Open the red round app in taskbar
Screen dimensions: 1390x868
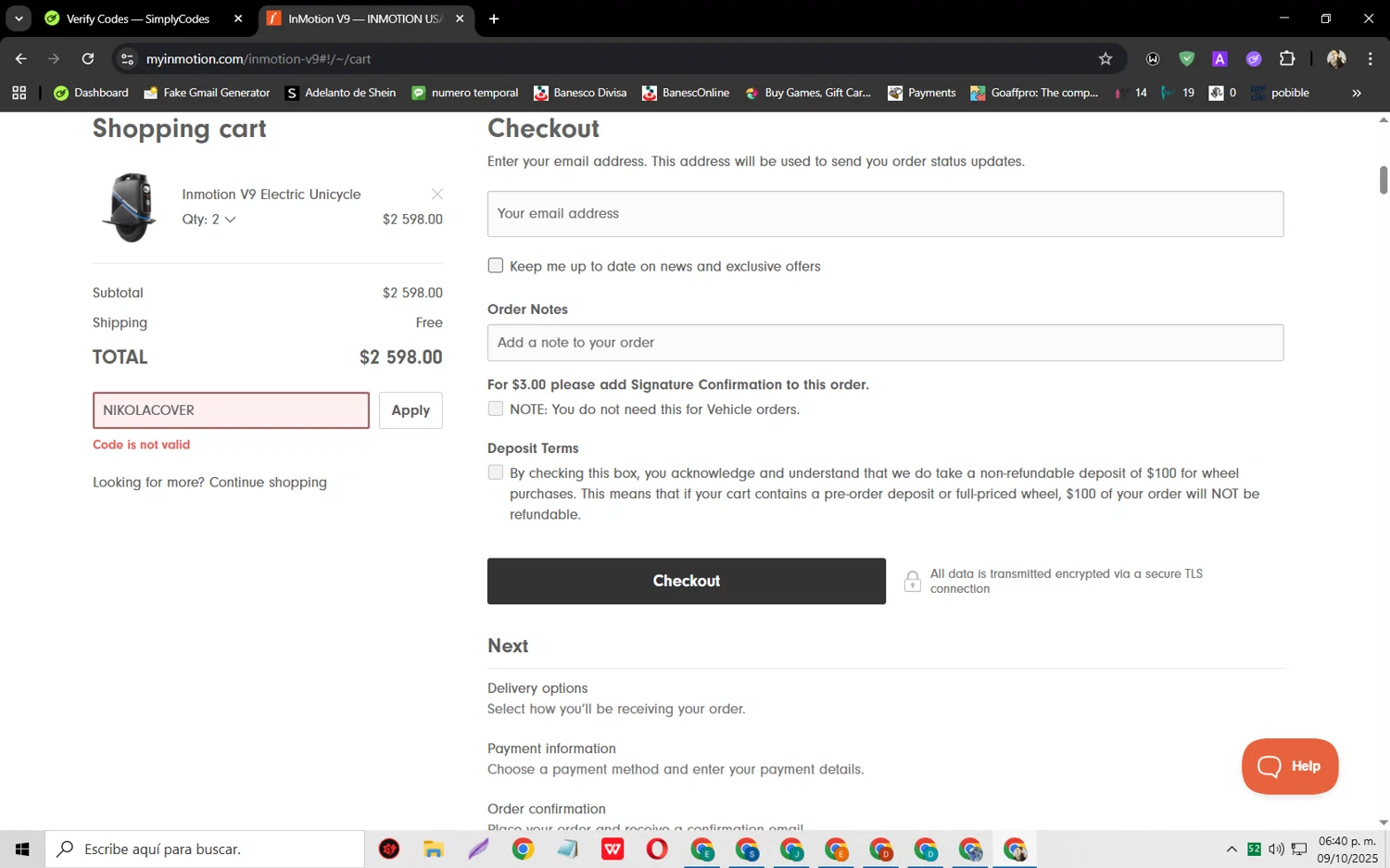click(x=389, y=849)
